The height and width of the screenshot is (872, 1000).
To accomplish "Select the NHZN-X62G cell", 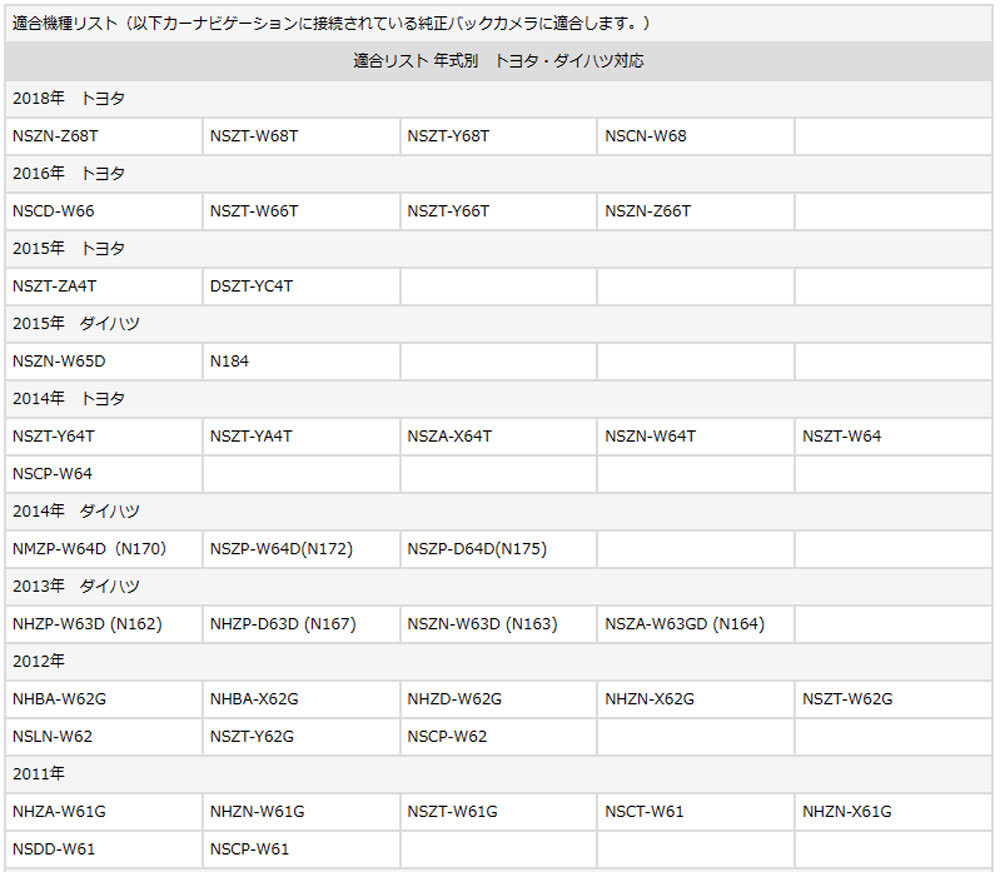I will [x=696, y=699].
